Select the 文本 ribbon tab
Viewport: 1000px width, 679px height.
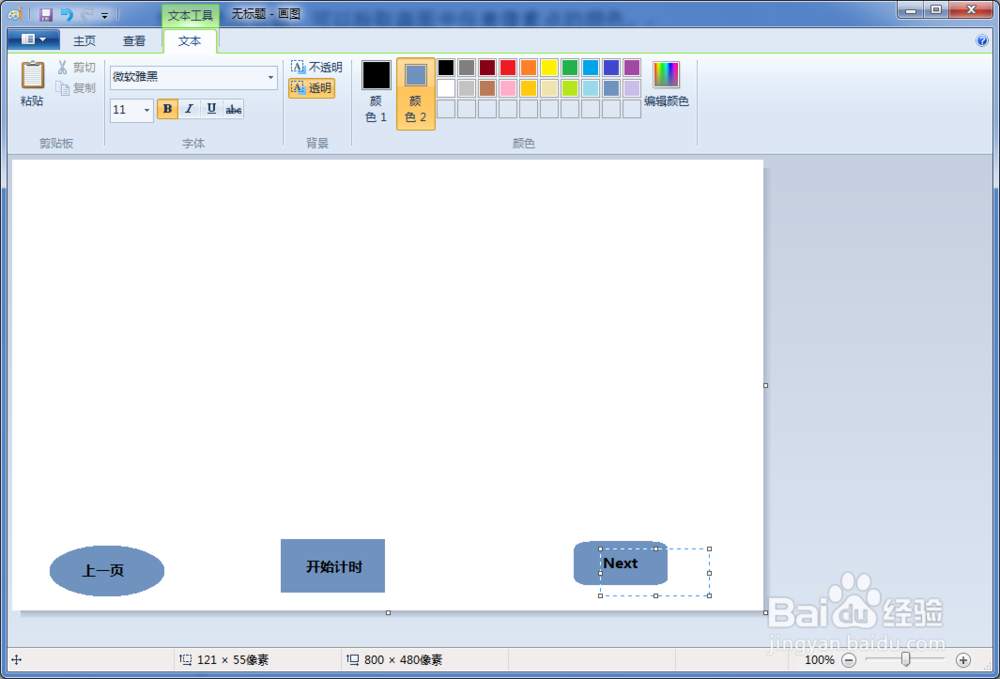coord(189,41)
